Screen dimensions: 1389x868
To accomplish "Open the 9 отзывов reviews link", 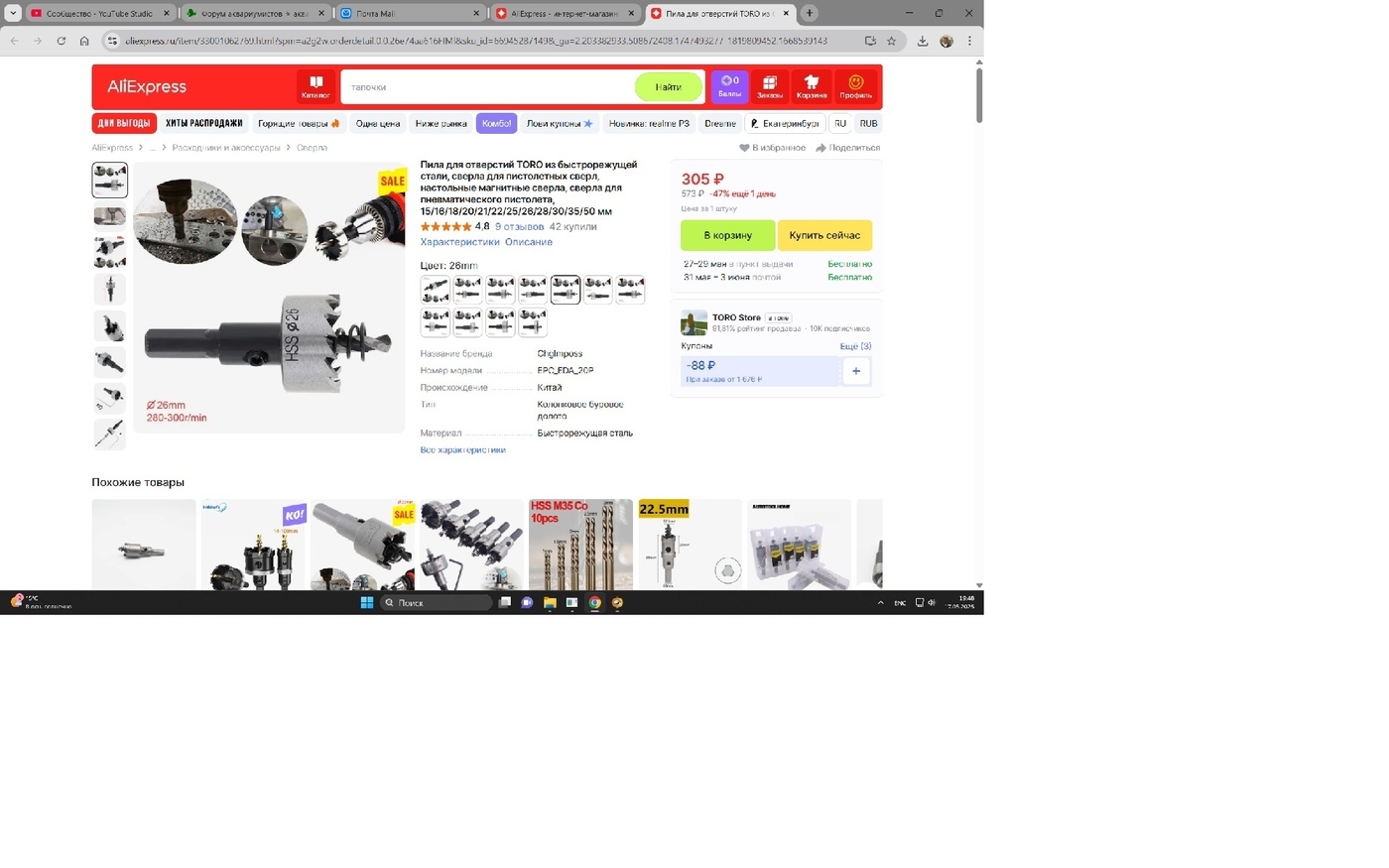I will click(519, 227).
